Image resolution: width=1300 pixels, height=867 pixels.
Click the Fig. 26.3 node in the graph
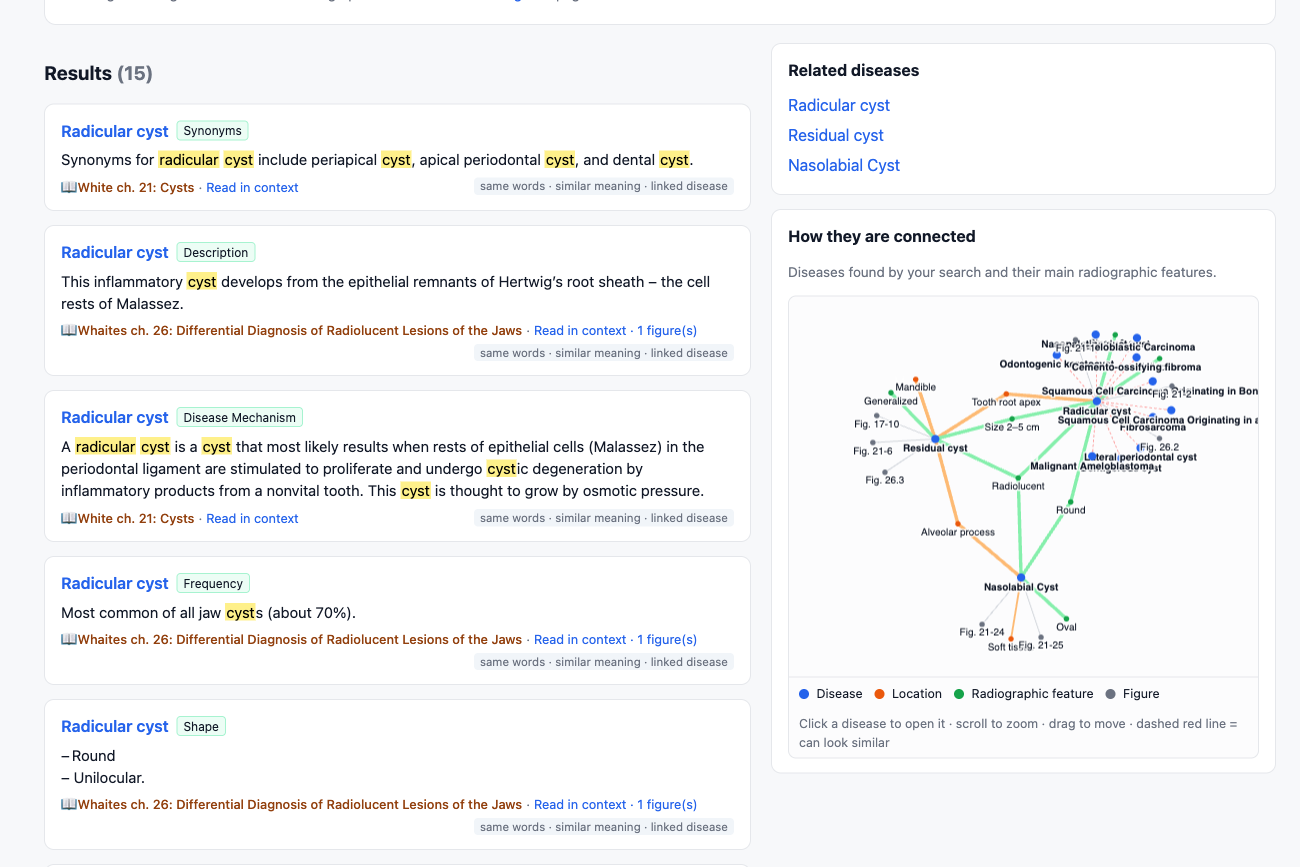pyautogui.click(x=885, y=472)
